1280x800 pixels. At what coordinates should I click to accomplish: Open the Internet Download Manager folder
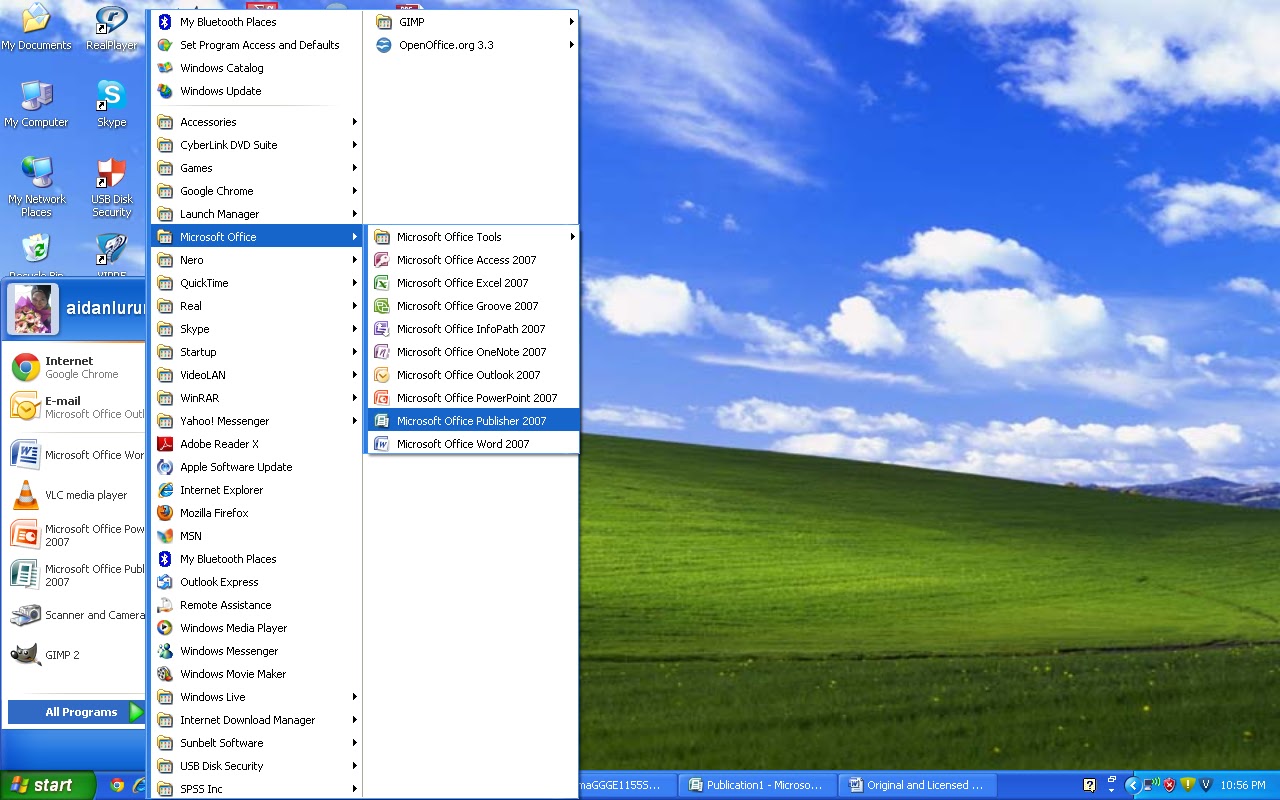pyautogui.click(x=256, y=720)
